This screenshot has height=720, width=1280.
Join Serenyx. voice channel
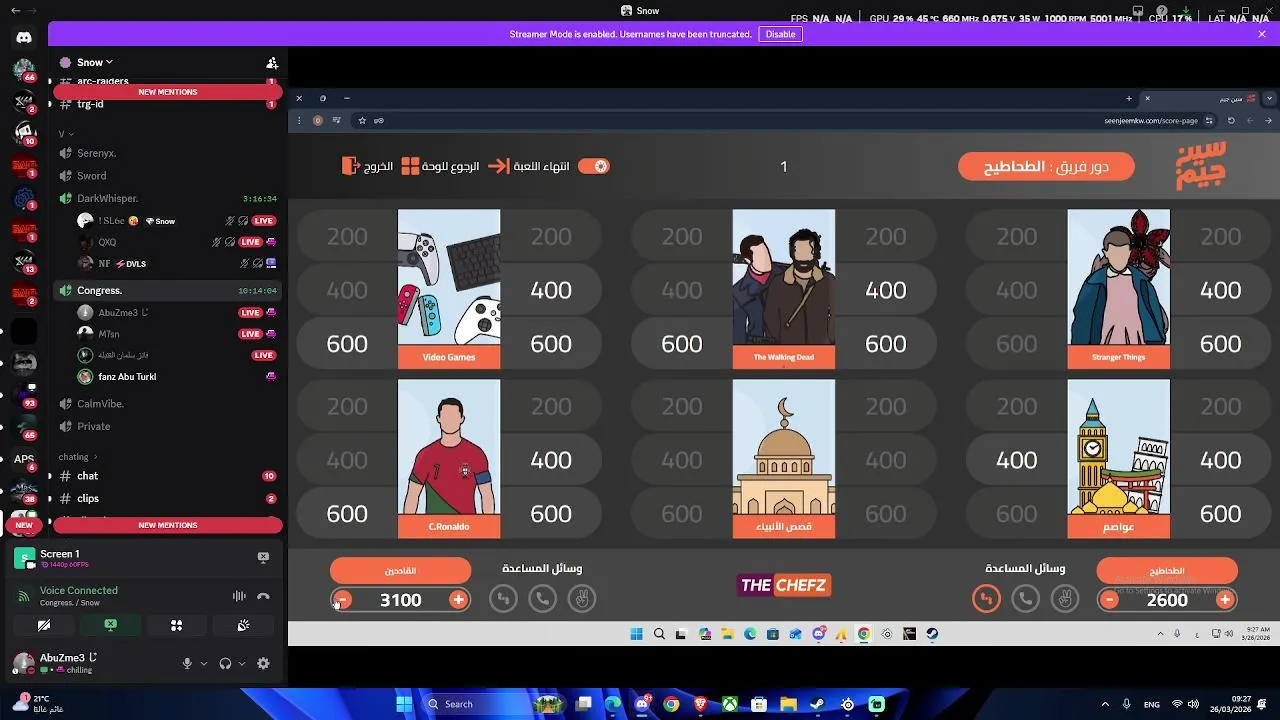(166, 153)
